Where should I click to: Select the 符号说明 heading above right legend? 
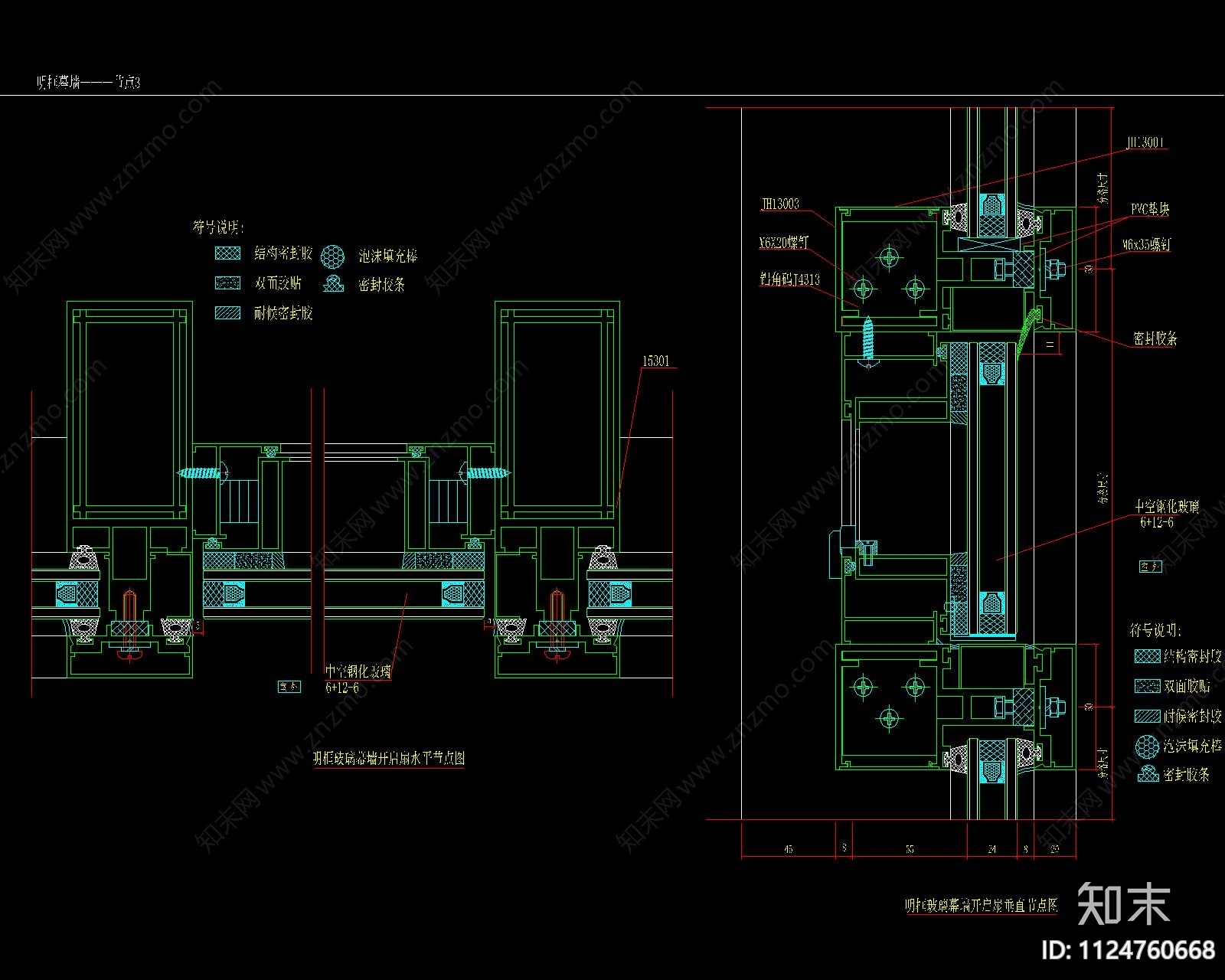pyautogui.click(x=1155, y=631)
